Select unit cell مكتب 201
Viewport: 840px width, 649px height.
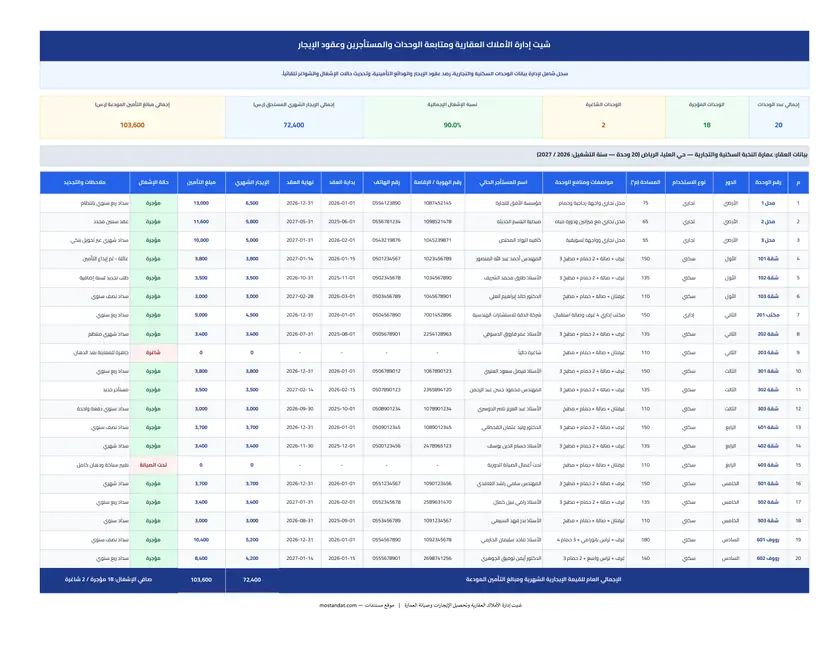(x=768, y=315)
